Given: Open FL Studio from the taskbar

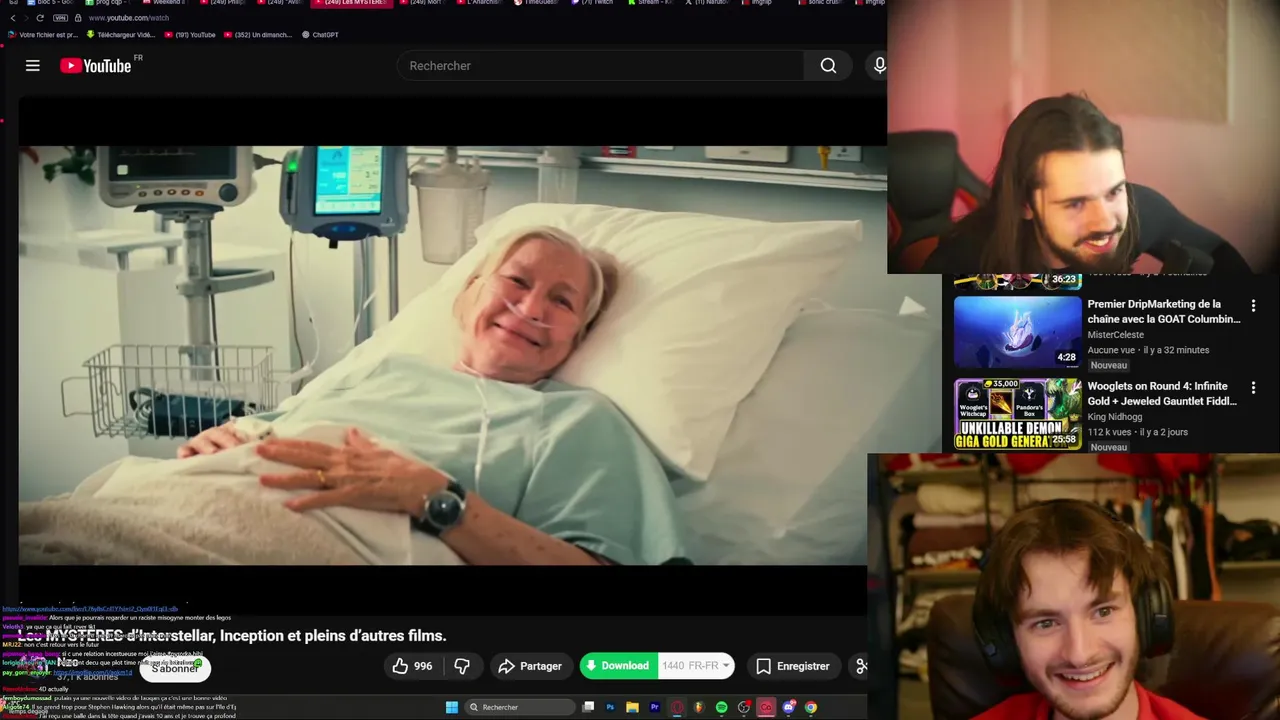Looking at the screenshot, I should tap(699, 707).
